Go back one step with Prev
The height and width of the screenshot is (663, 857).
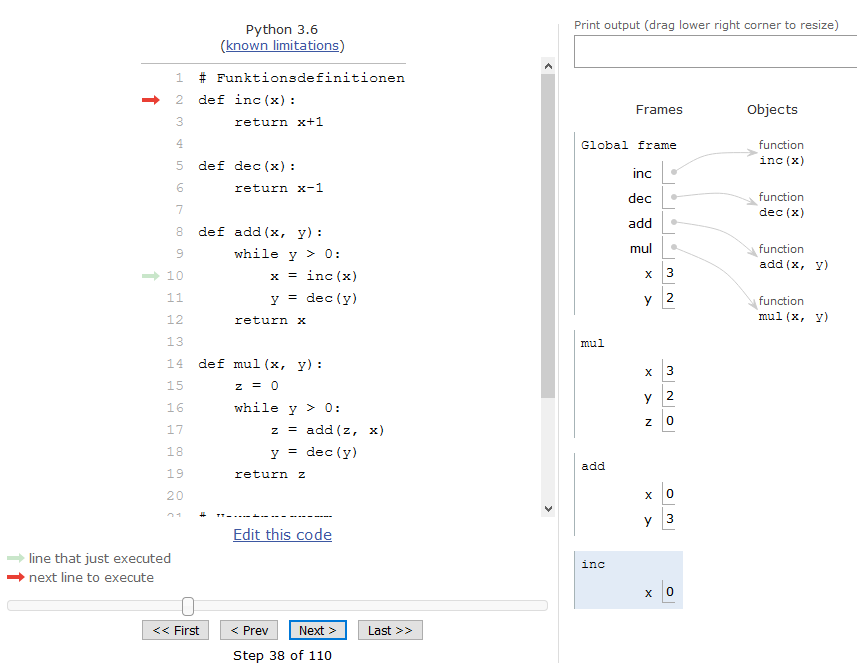click(249, 630)
